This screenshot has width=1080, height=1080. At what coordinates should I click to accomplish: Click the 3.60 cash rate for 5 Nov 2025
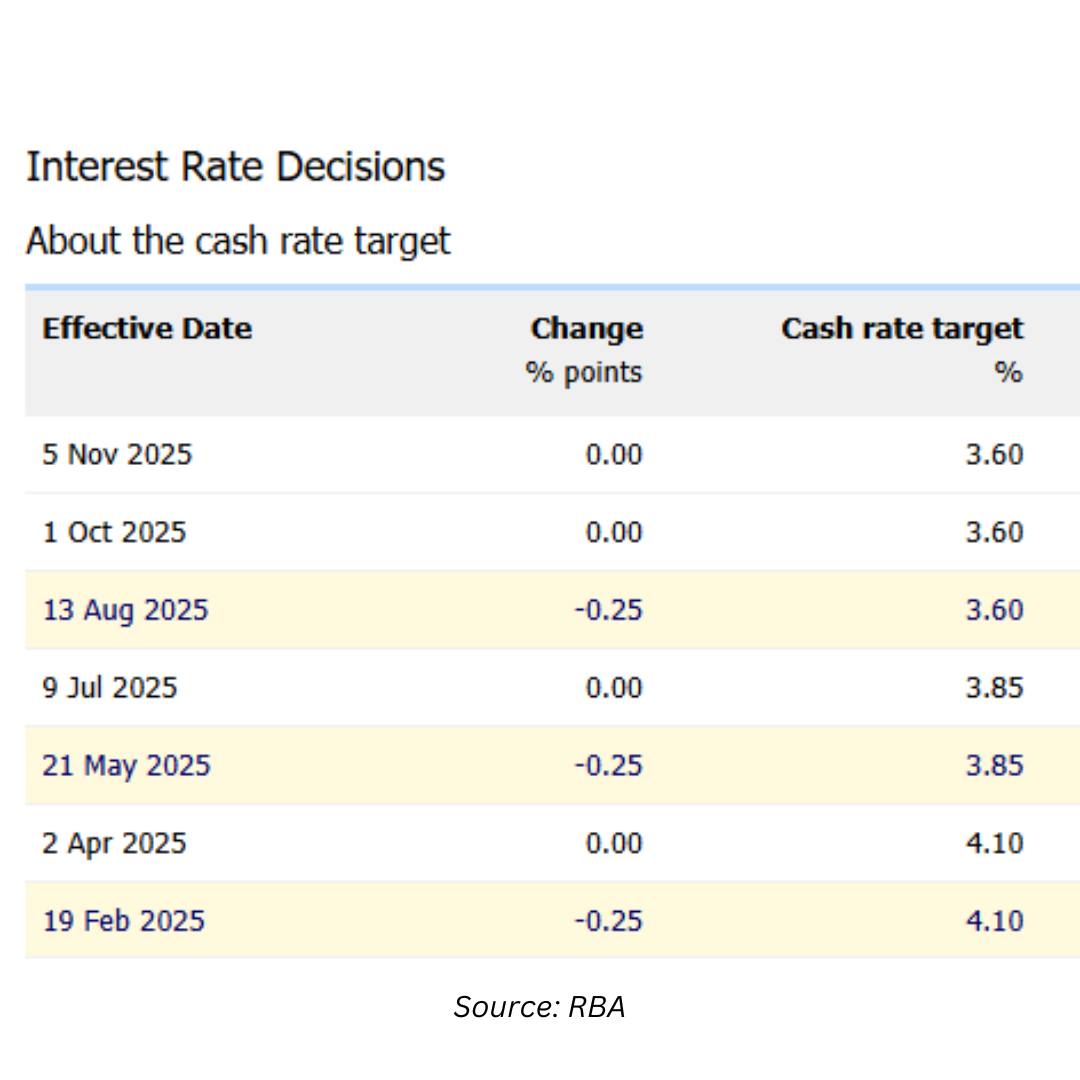pyautogui.click(x=995, y=455)
